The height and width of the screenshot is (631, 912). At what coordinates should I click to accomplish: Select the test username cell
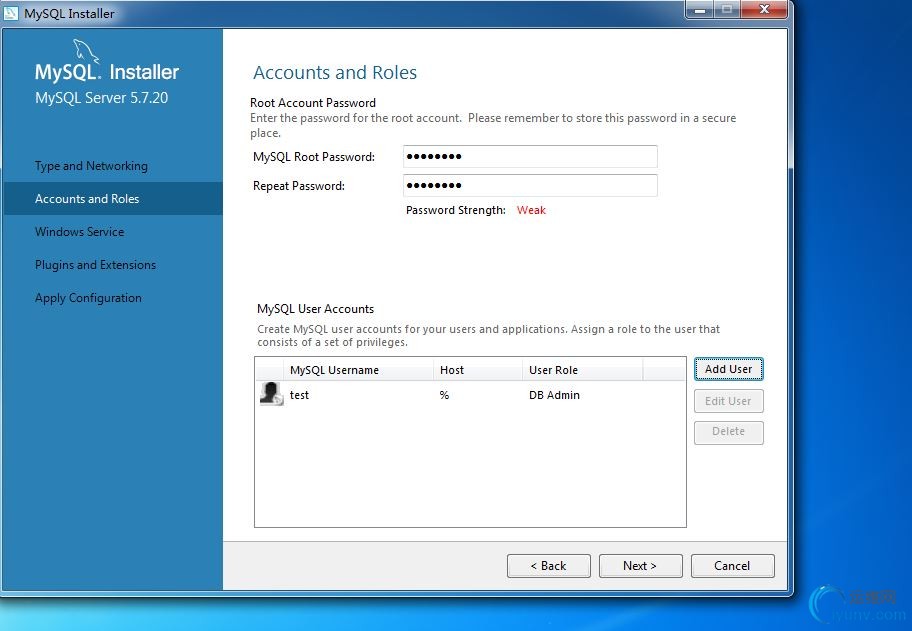(299, 395)
